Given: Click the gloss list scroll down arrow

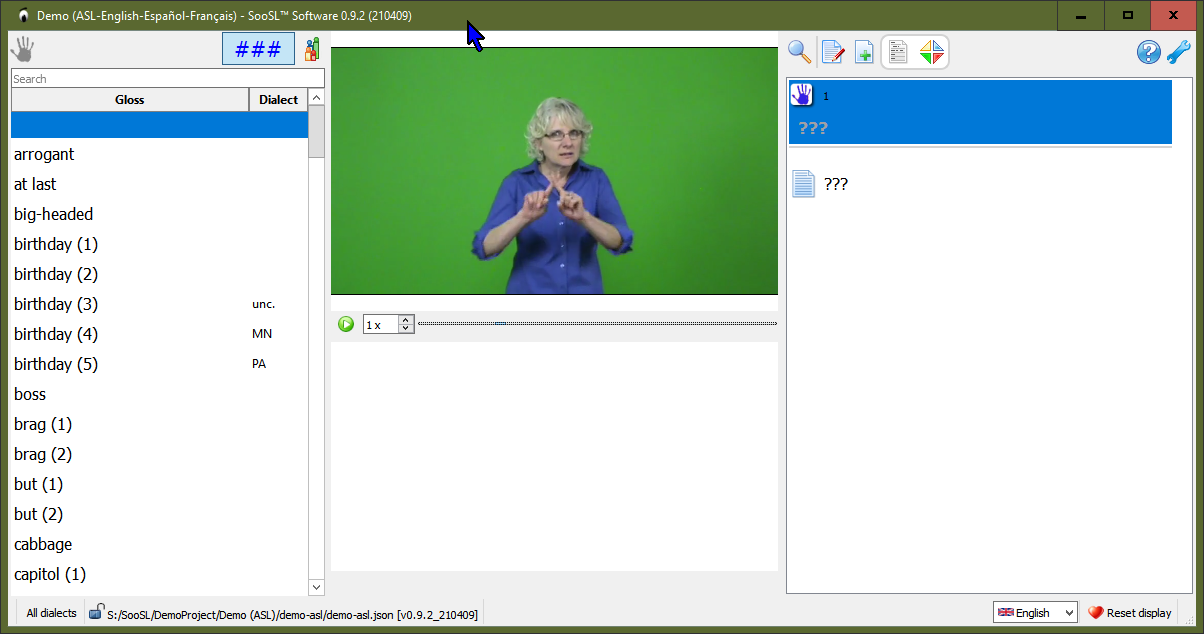Looking at the screenshot, I should (x=316, y=587).
